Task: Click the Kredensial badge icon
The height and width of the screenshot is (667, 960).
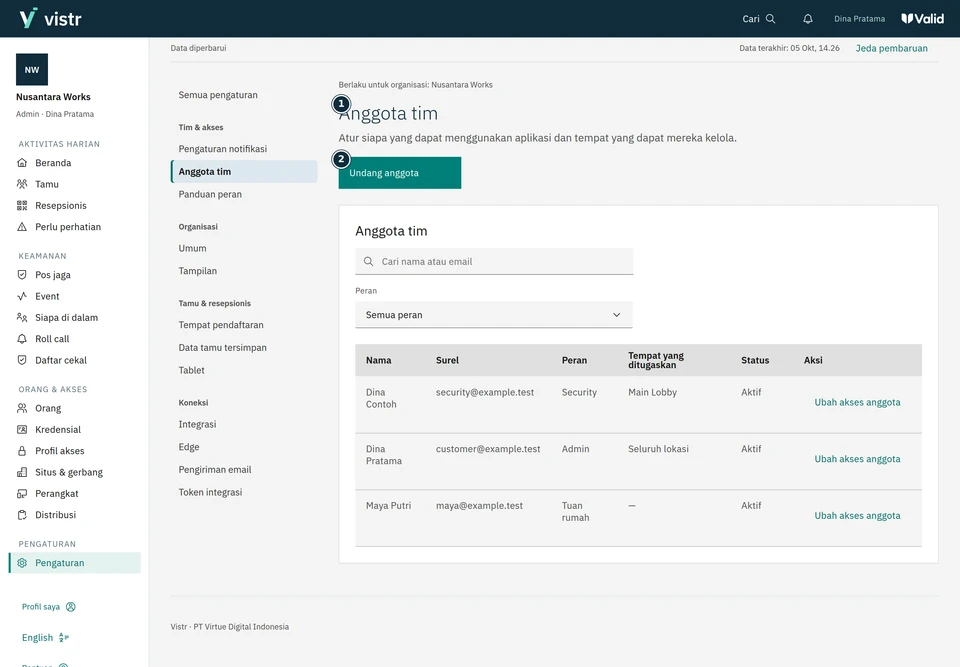Action: [x=22, y=430]
